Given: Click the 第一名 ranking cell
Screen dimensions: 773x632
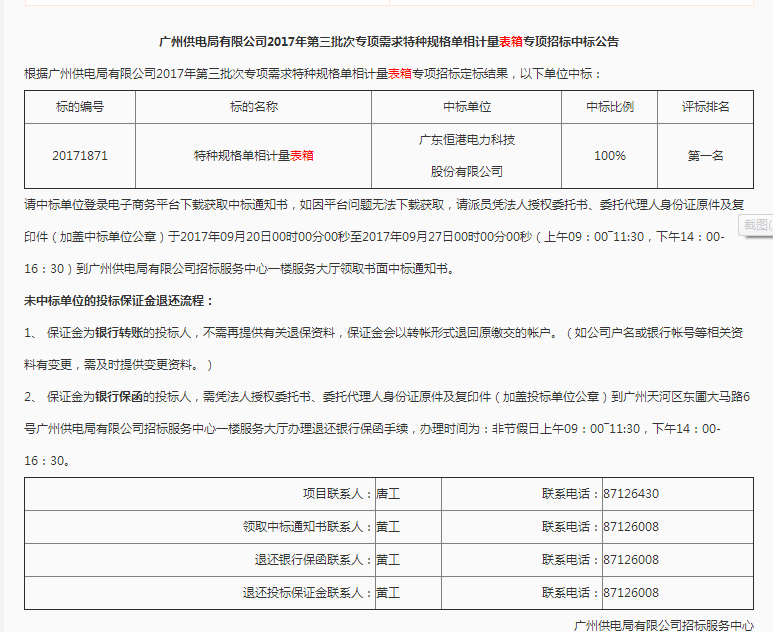Looking at the screenshot, I should click(x=705, y=156).
